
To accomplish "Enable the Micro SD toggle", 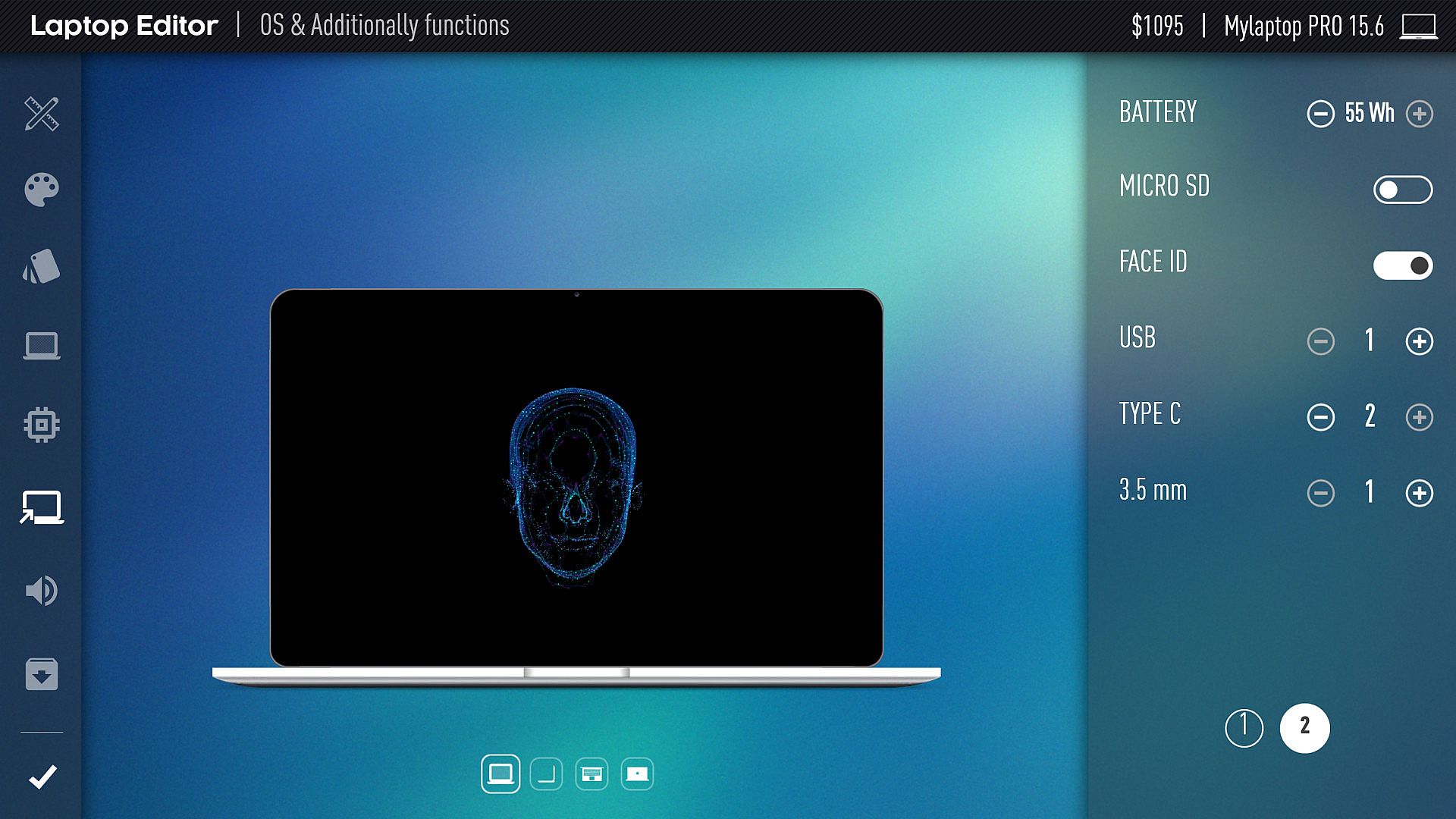I will pyautogui.click(x=1402, y=190).
